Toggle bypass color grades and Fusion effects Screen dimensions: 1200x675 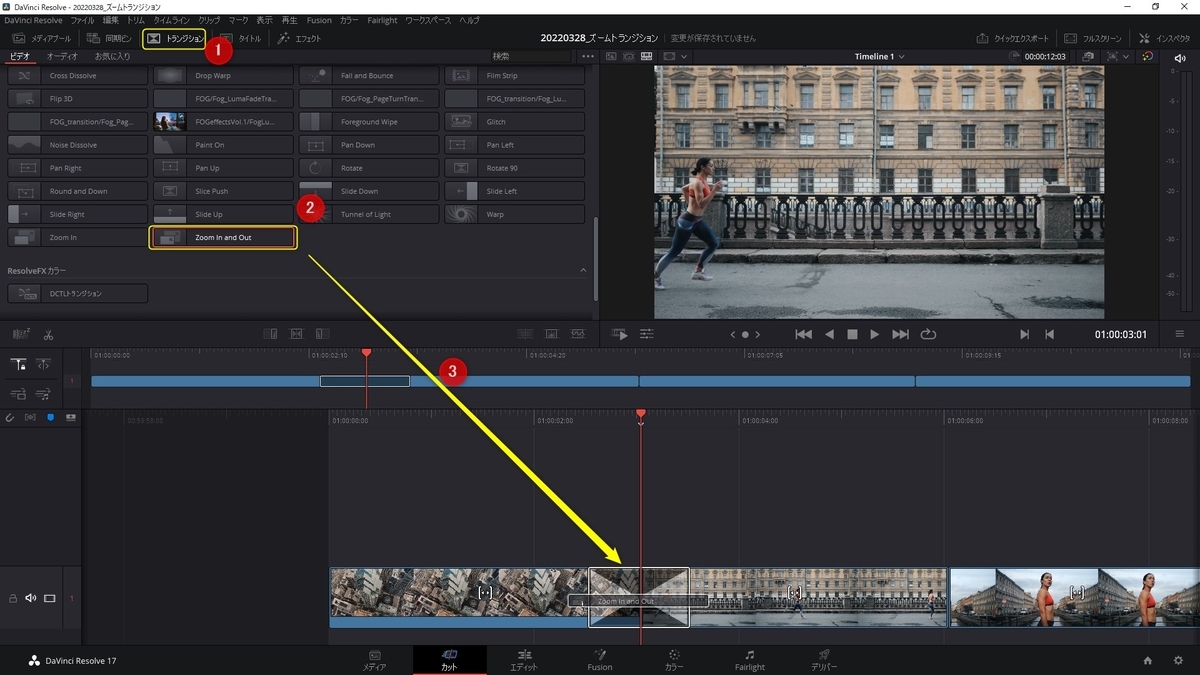tap(1148, 57)
